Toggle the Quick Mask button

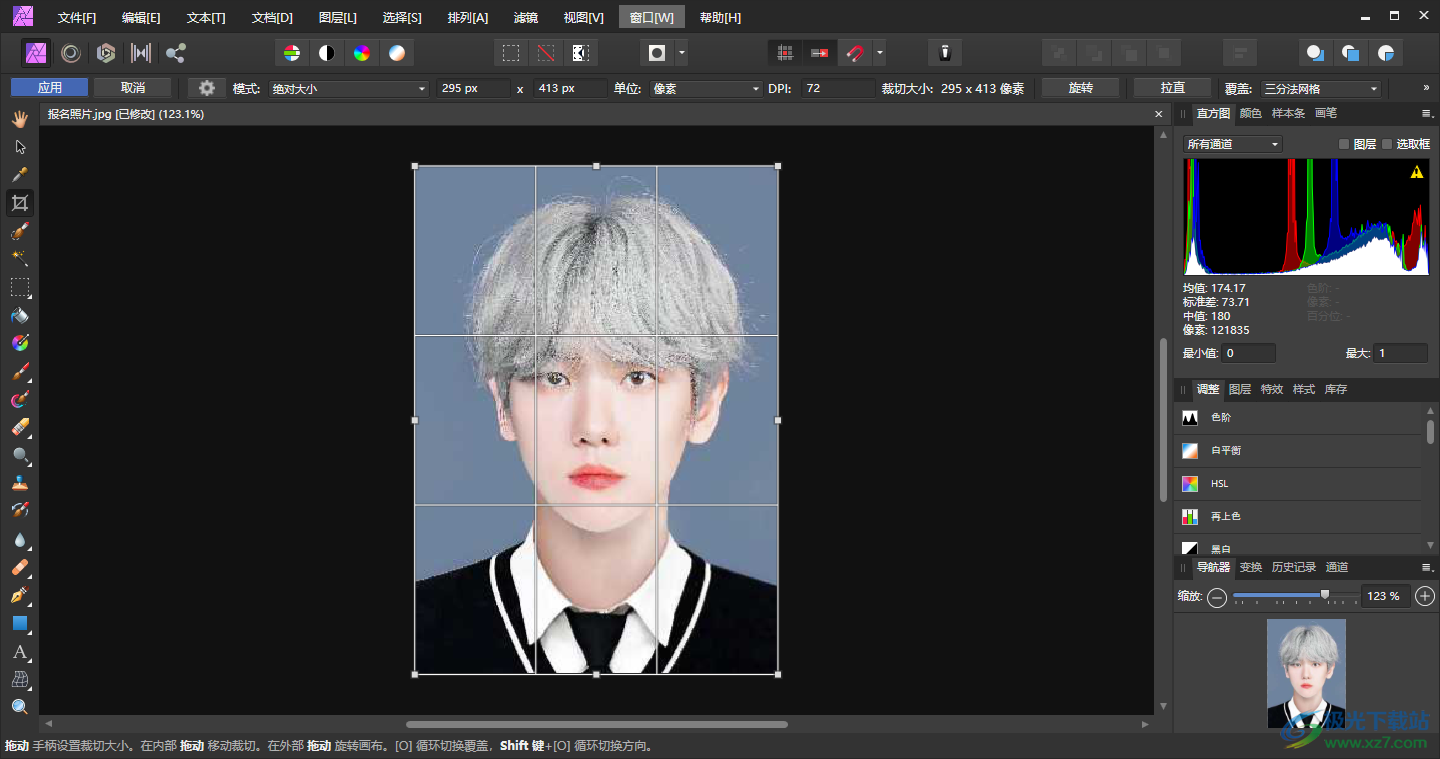pos(657,53)
